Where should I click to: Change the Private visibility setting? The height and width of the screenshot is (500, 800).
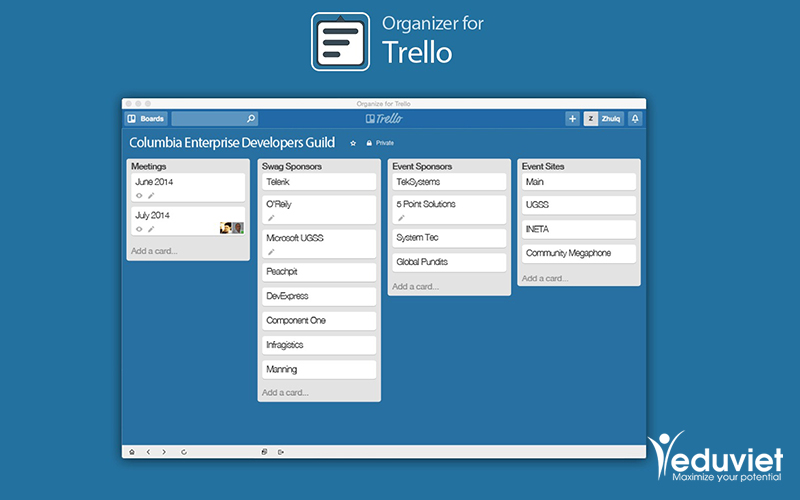pos(380,143)
